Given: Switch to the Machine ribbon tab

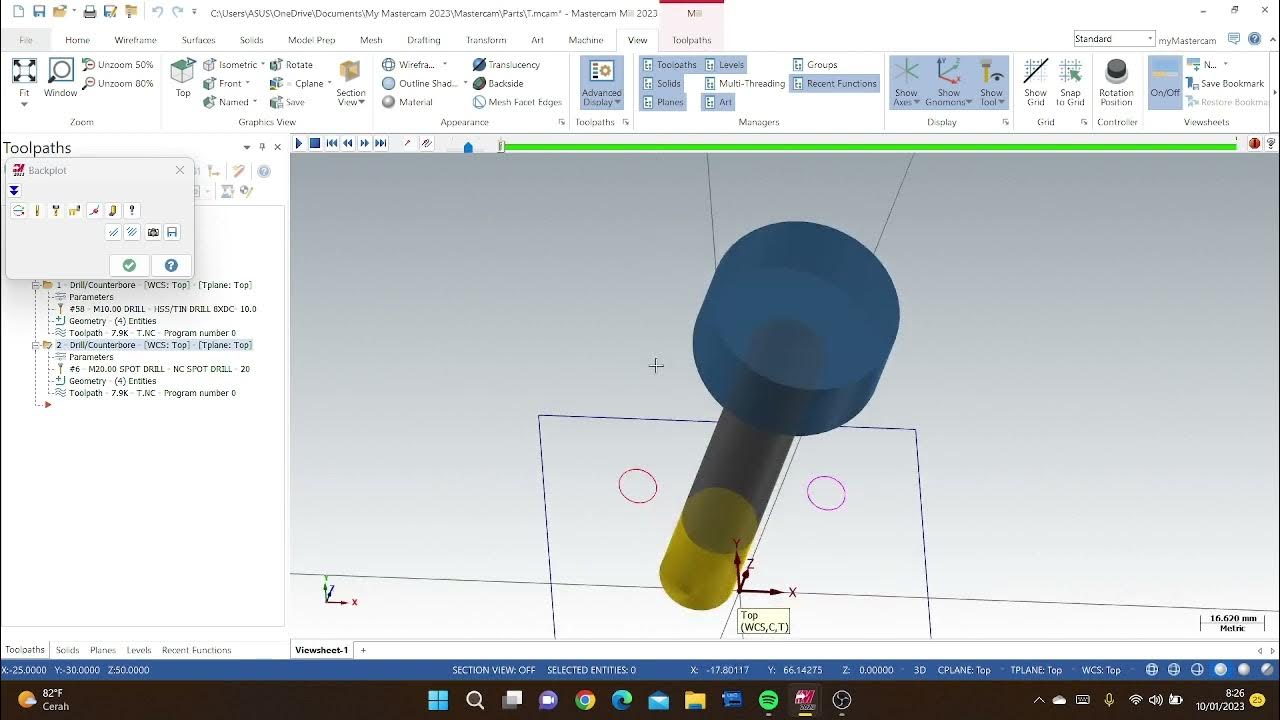Looking at the screenshot, I should [586, 40].
